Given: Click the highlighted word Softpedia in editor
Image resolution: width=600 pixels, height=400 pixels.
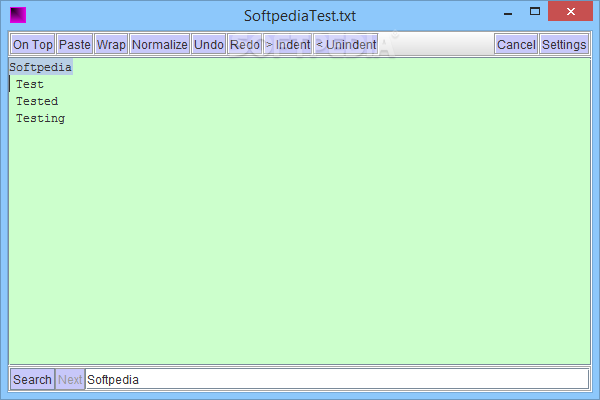Looking at the screenshot, I should coord(41,67).
